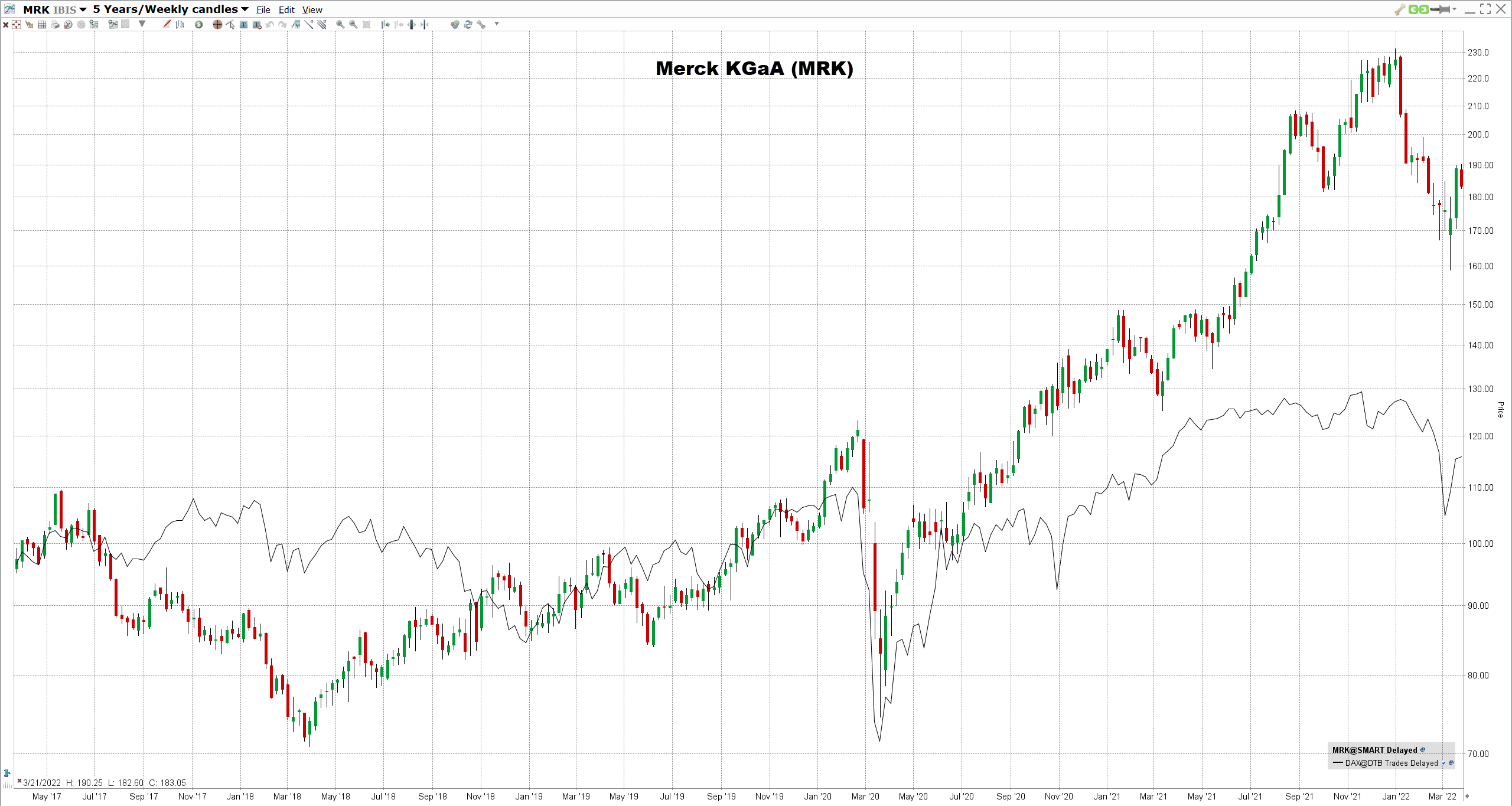The height and width of the screenshot is (806, 1512).
Task: Click the add-study scatter chart icon
Action: (94, 25)
